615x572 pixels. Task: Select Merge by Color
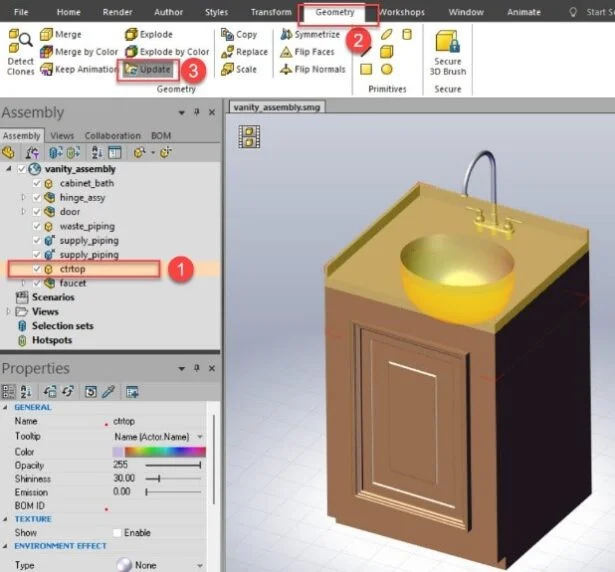tap(78, 52)
